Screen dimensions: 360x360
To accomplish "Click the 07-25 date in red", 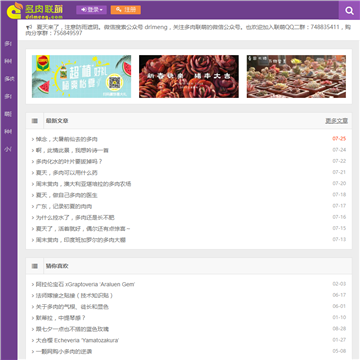I will click(x=339, y=139).
